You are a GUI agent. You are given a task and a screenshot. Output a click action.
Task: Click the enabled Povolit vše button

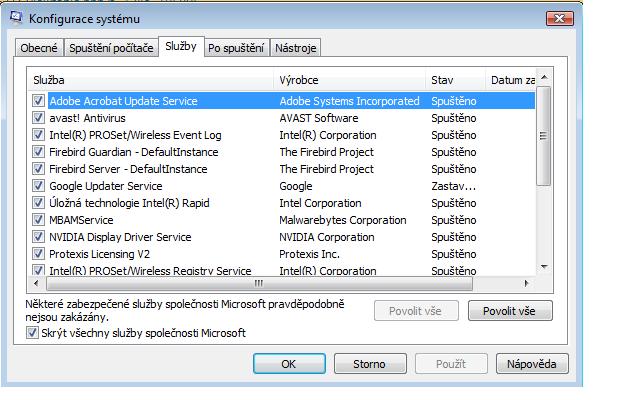coord(510,311)
